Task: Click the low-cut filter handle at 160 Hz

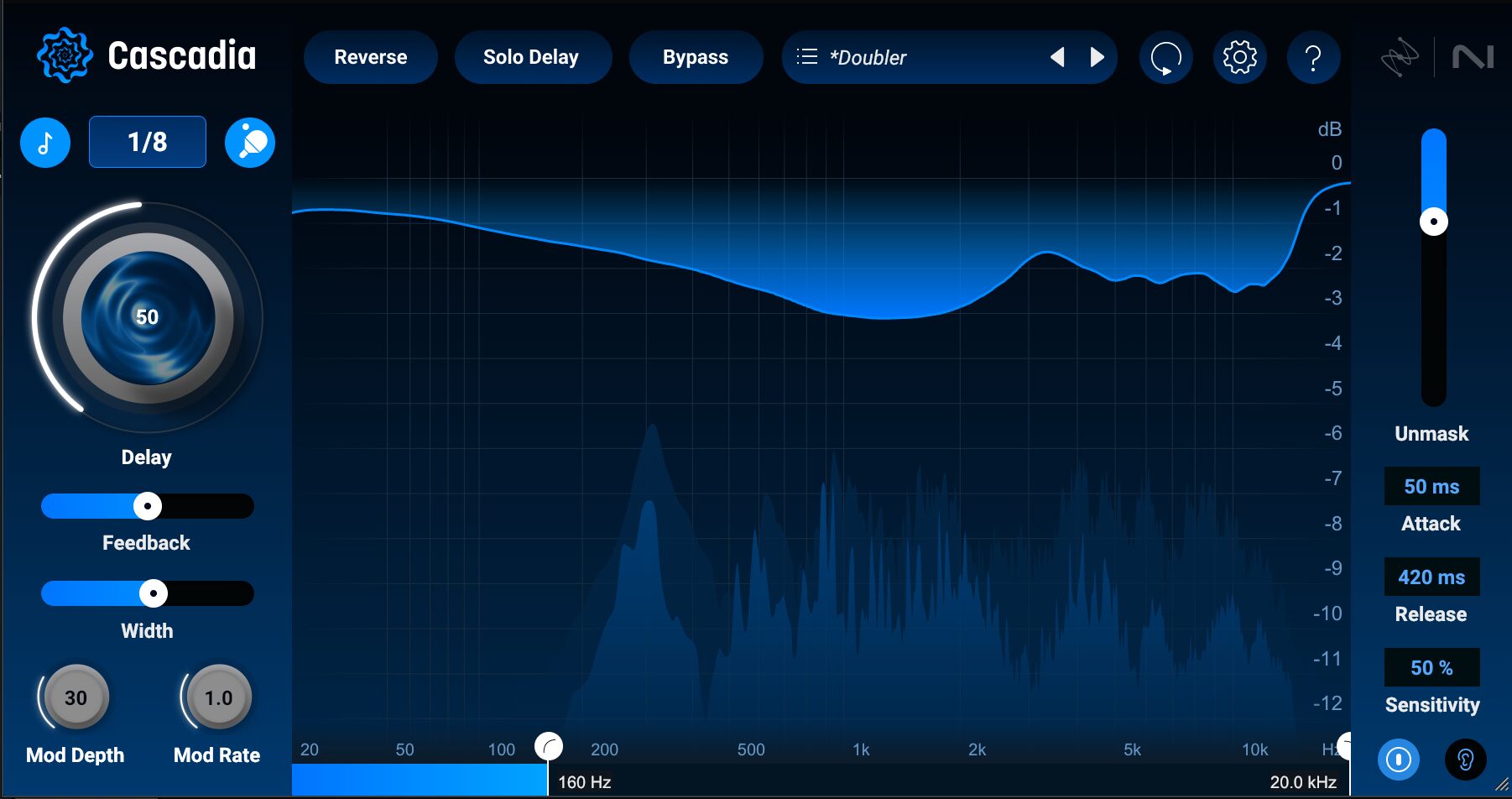Action: pyautogui.click(x=549, y=745)
